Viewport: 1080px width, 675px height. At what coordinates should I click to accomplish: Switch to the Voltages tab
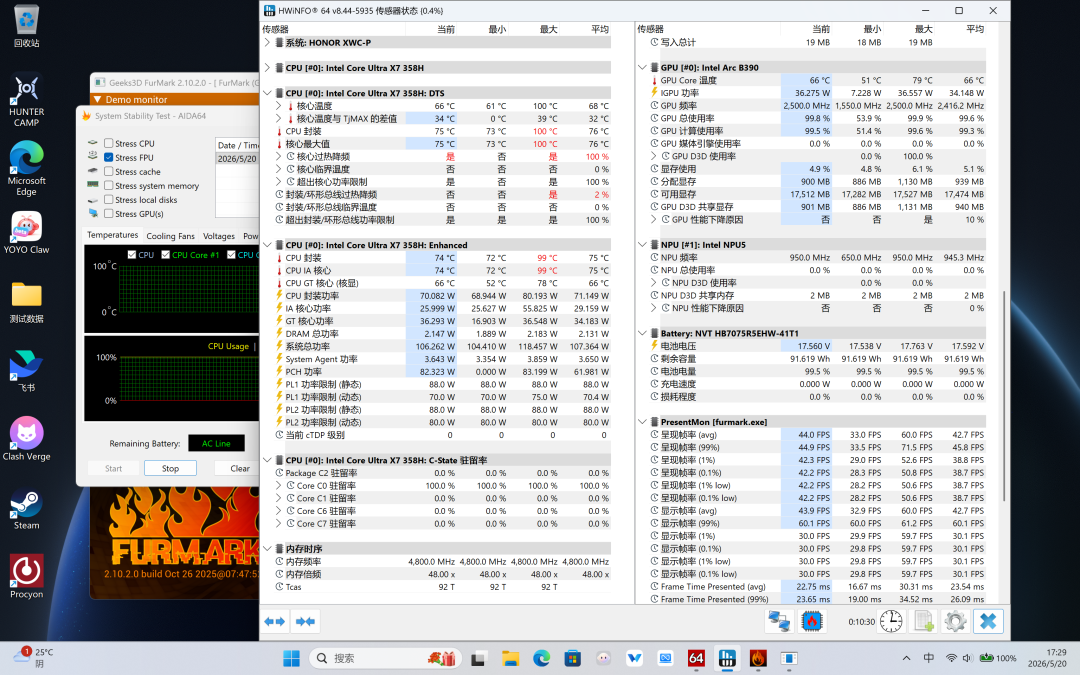click(x=219, y=236)
